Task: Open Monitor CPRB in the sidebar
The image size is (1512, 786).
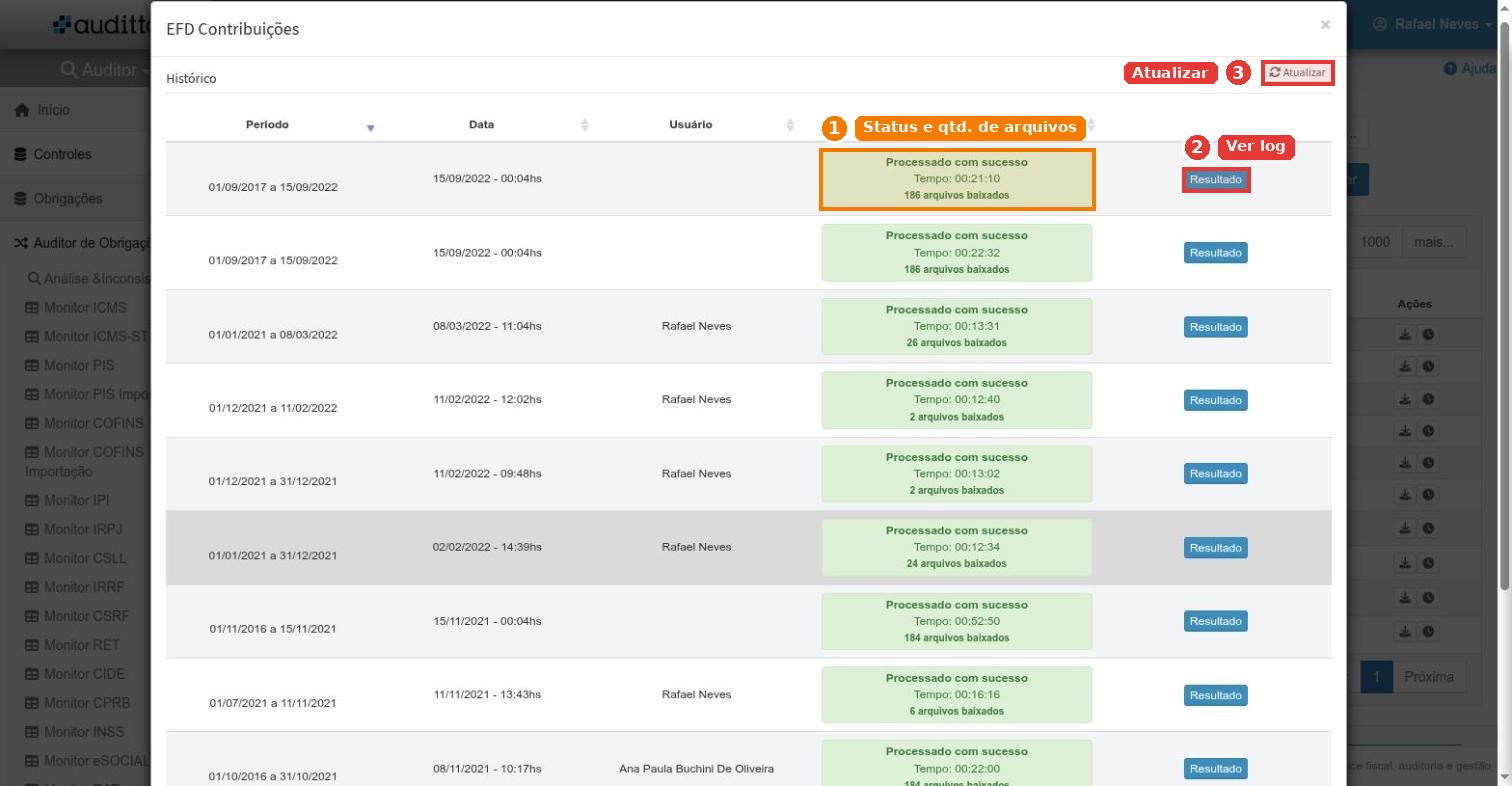Action: click(x=77, y=703)
